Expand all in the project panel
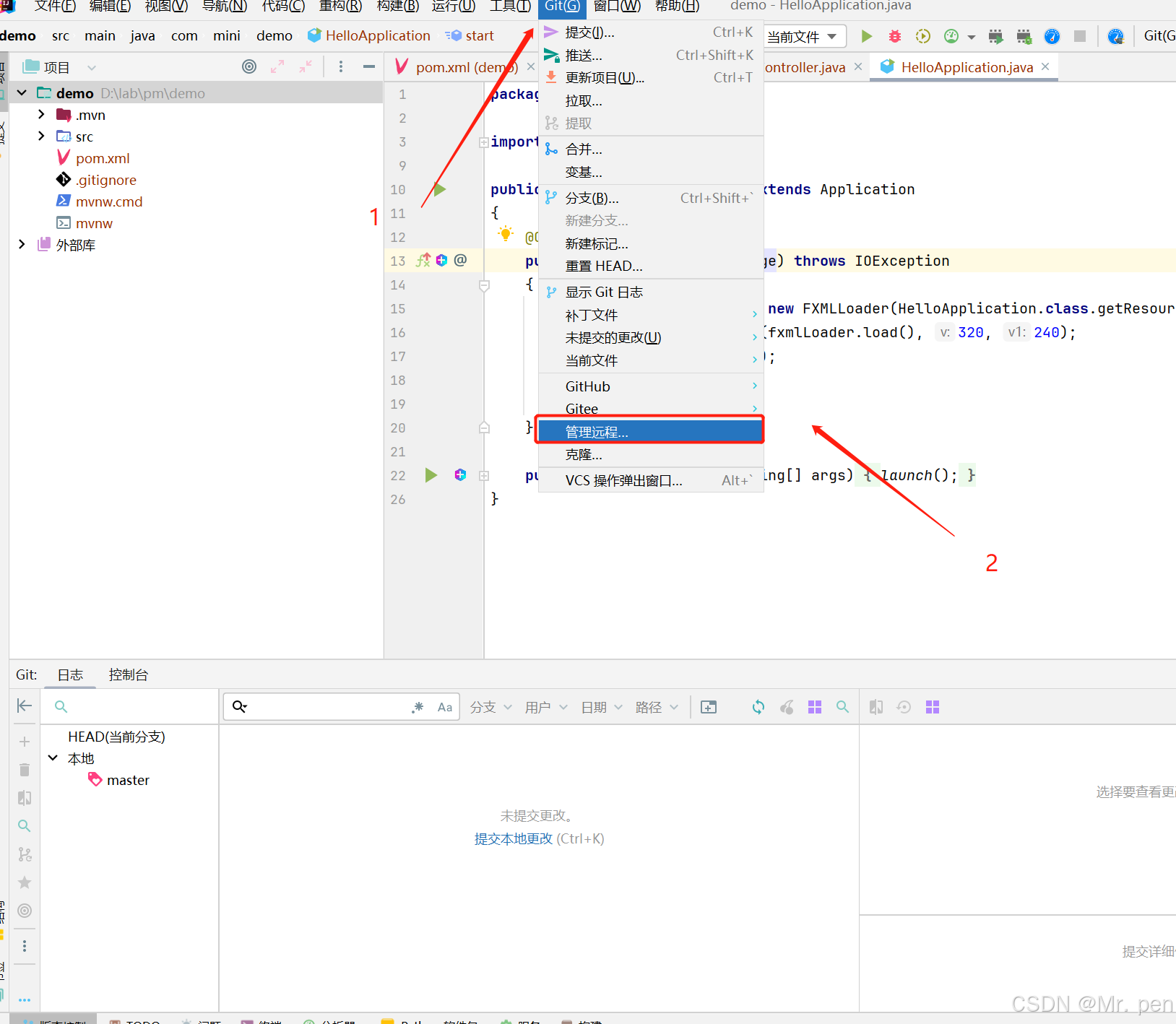Image resolution: width=1176 pixels, height=1024 pixels. pos(277,66)
